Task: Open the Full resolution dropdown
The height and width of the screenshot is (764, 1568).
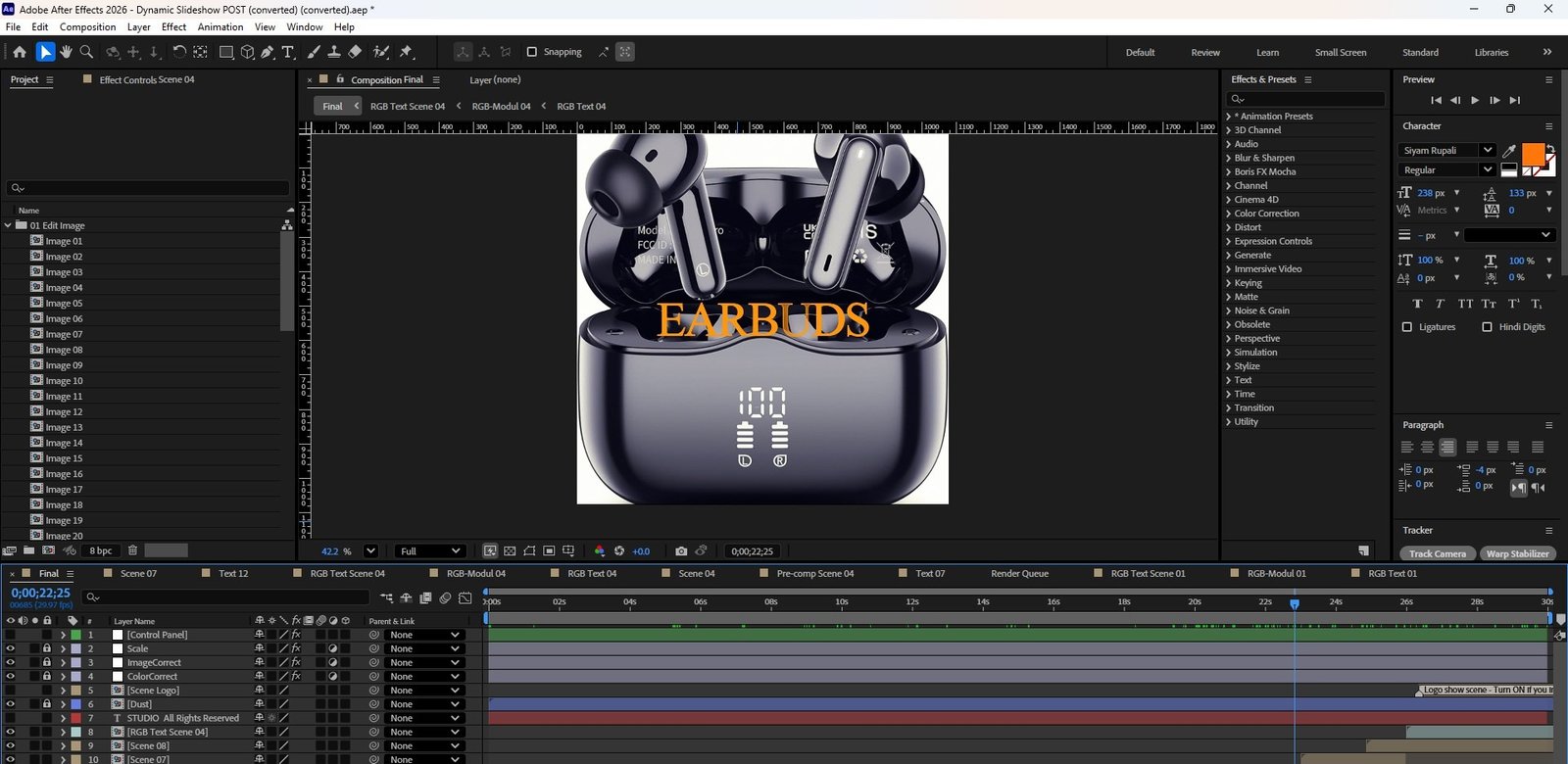Action: [x=429, y=551]
